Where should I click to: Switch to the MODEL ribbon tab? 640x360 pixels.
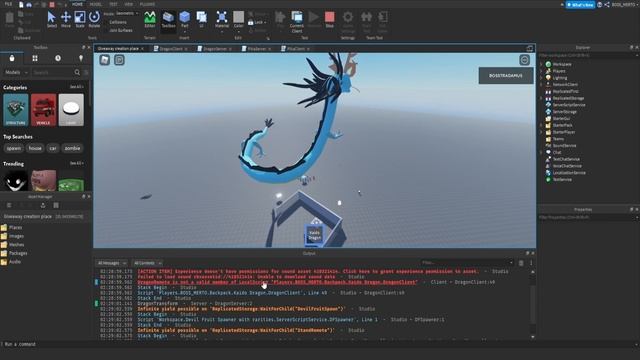click(96, 4)
